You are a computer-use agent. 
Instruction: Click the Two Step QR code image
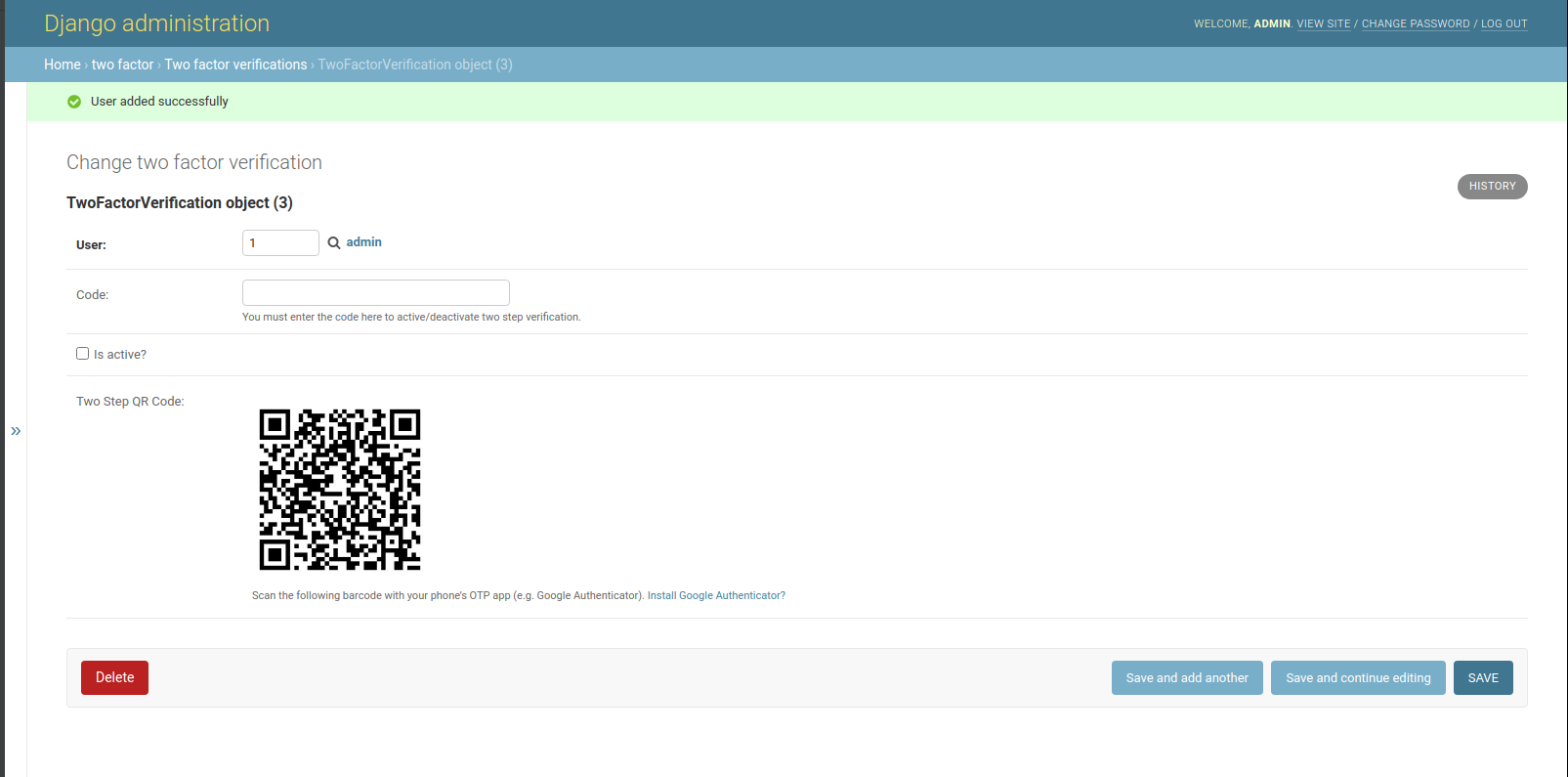coord(340,490)
